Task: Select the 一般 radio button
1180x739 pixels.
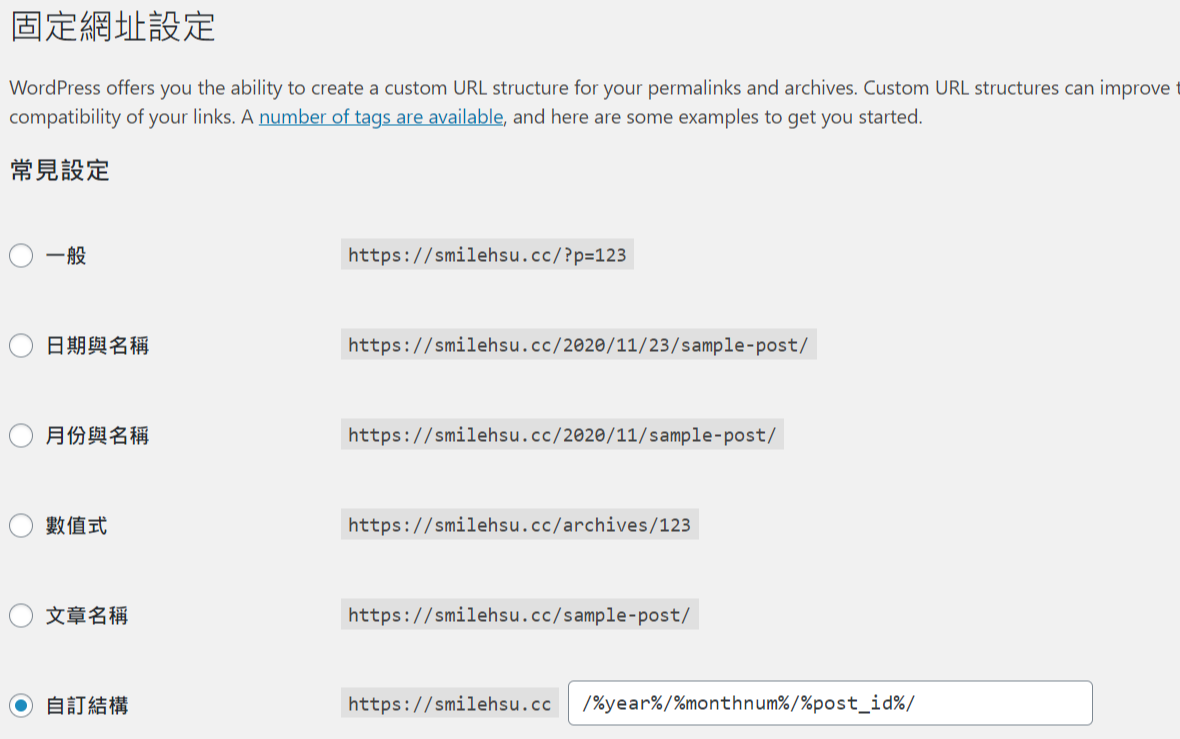Action: click(21, 256)
